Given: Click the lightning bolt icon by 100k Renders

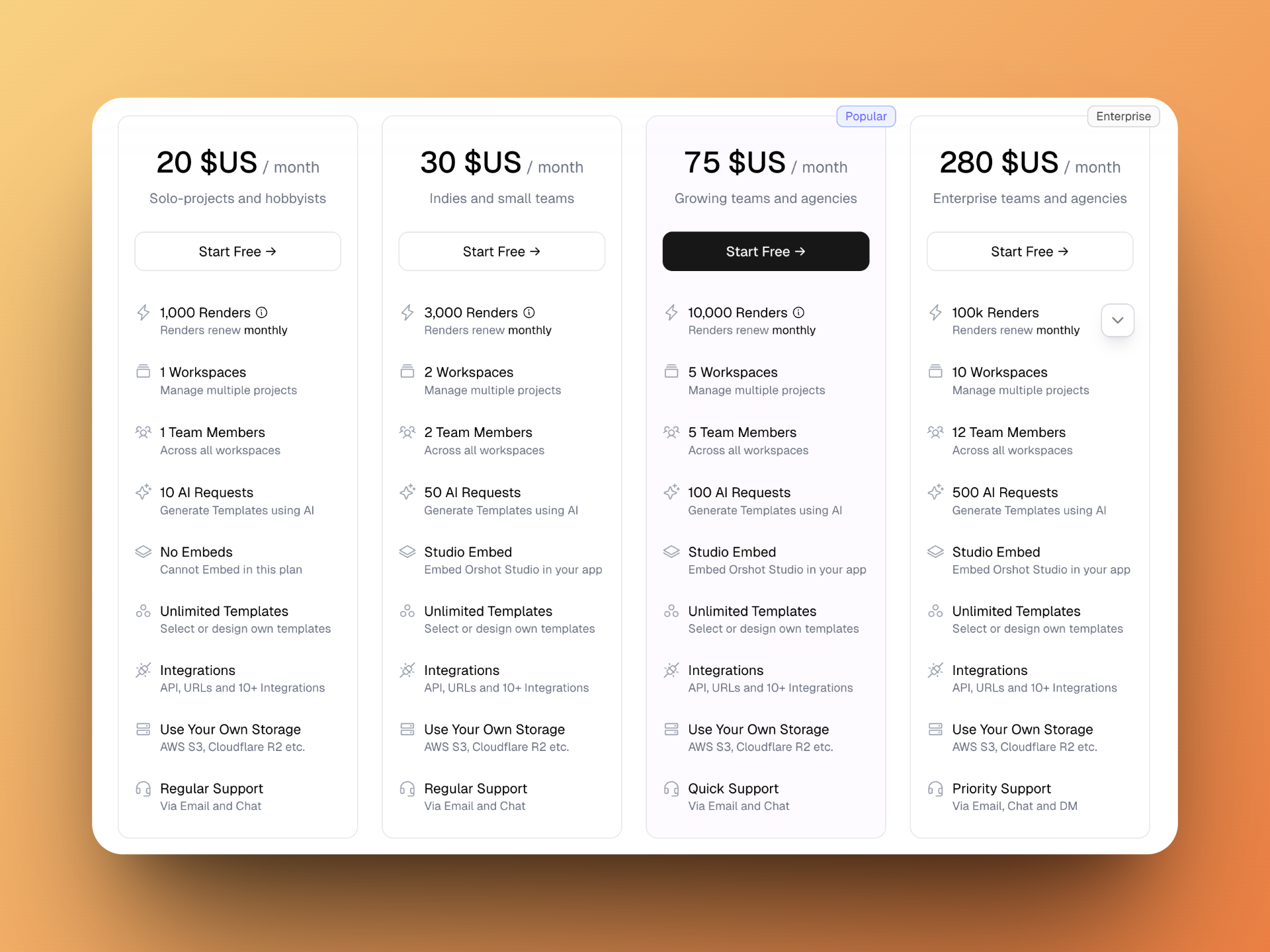Looking at the screenshot, I should (x=935, y=312).
